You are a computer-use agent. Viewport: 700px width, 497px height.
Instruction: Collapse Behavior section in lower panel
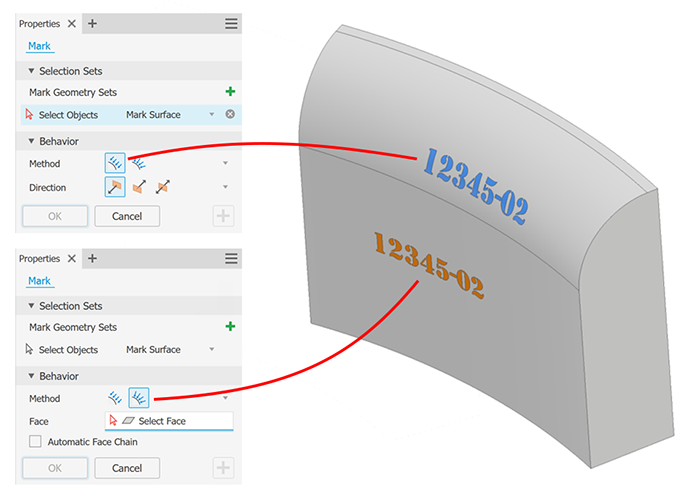point(31,376)
